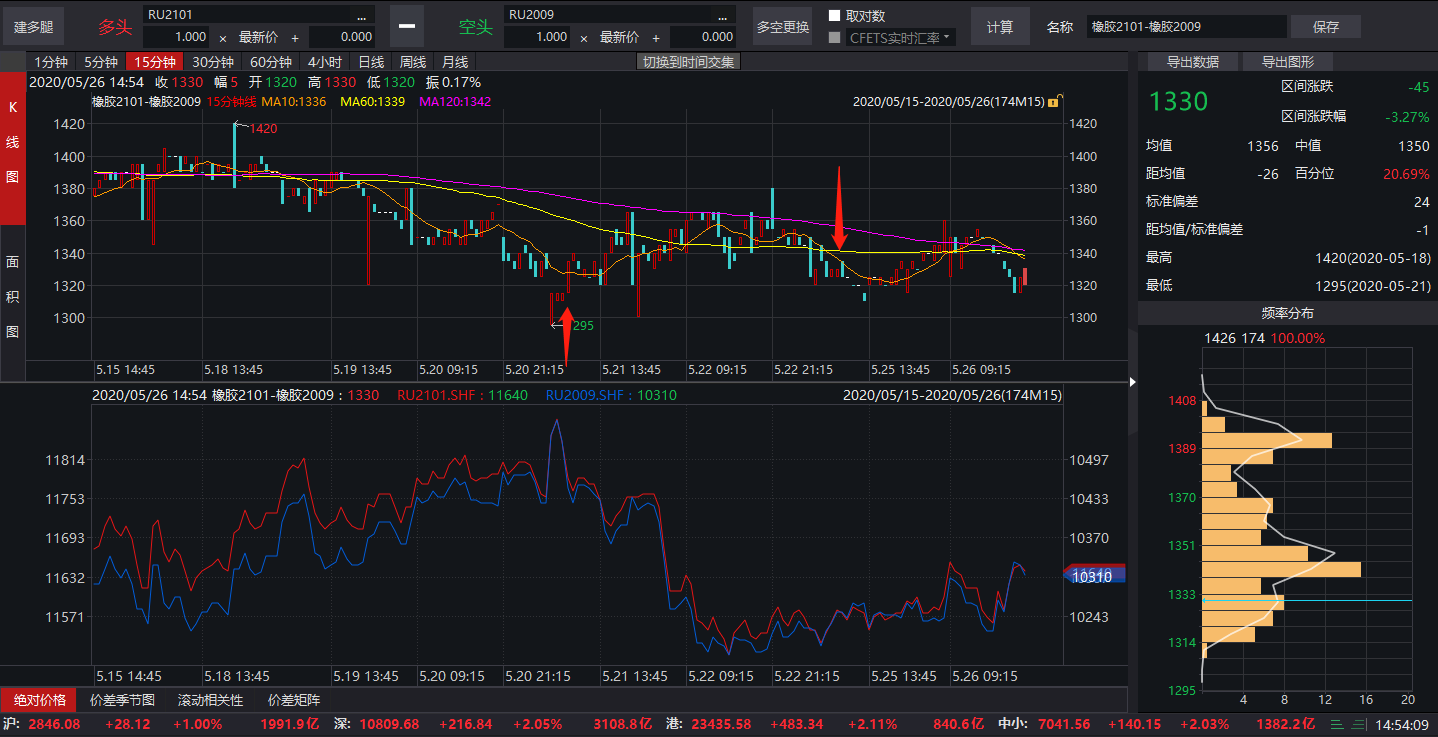
Task: Collapse the right panel with the arrow
Action: point(1133,381)
